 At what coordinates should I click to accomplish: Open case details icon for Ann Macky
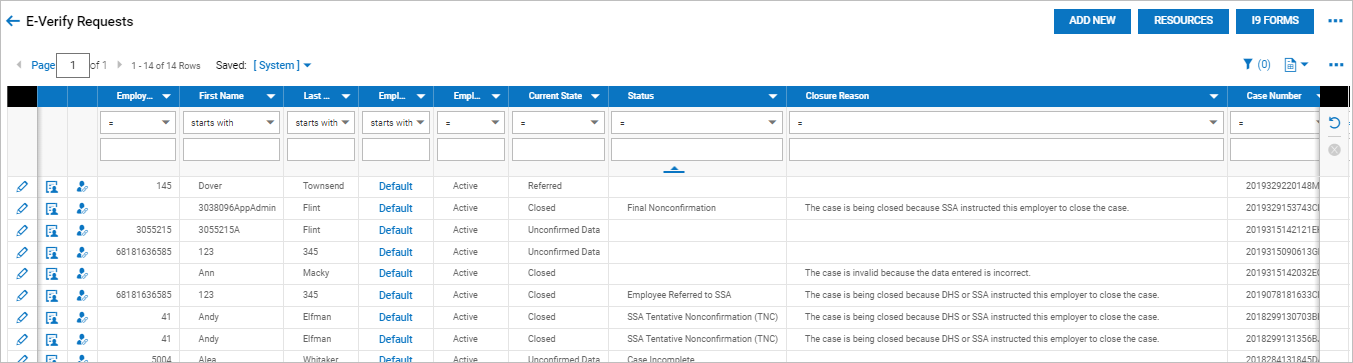pyautogui.click(x=52, y=273)
